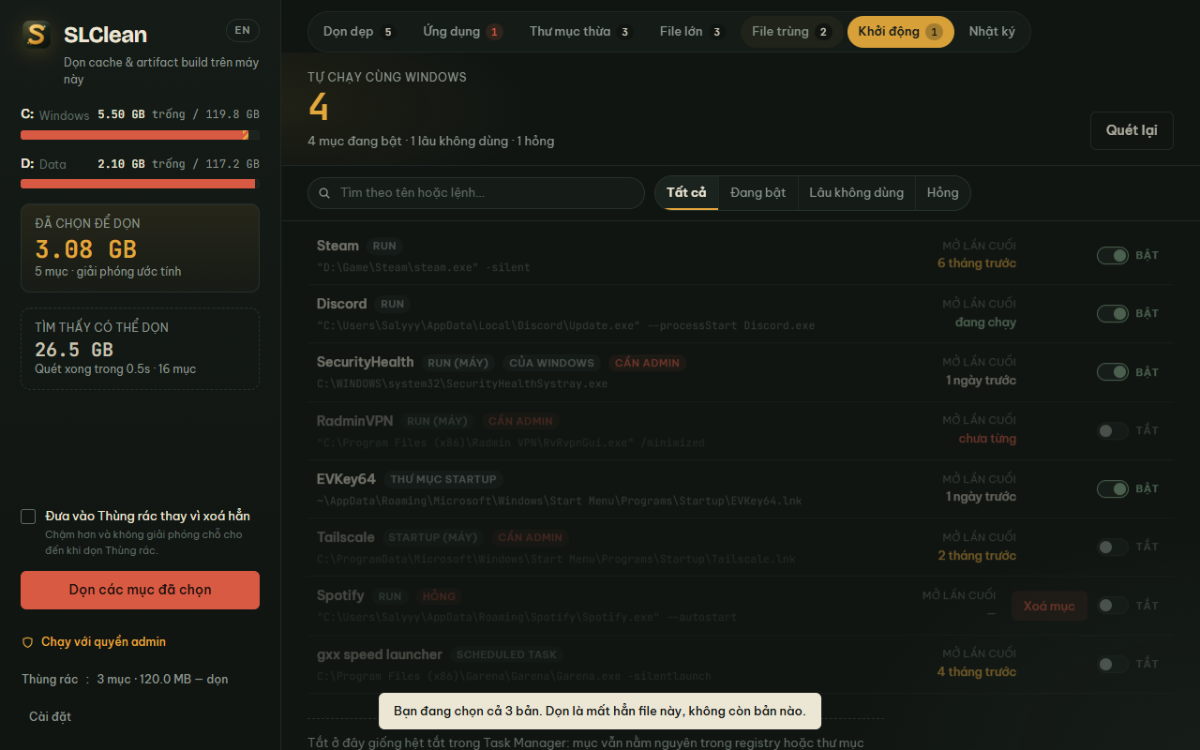The height and width of the screenshot is (750, 1200).
Task: Click 'chưa từng' status for RadminVPN
Action: (987, 439)
